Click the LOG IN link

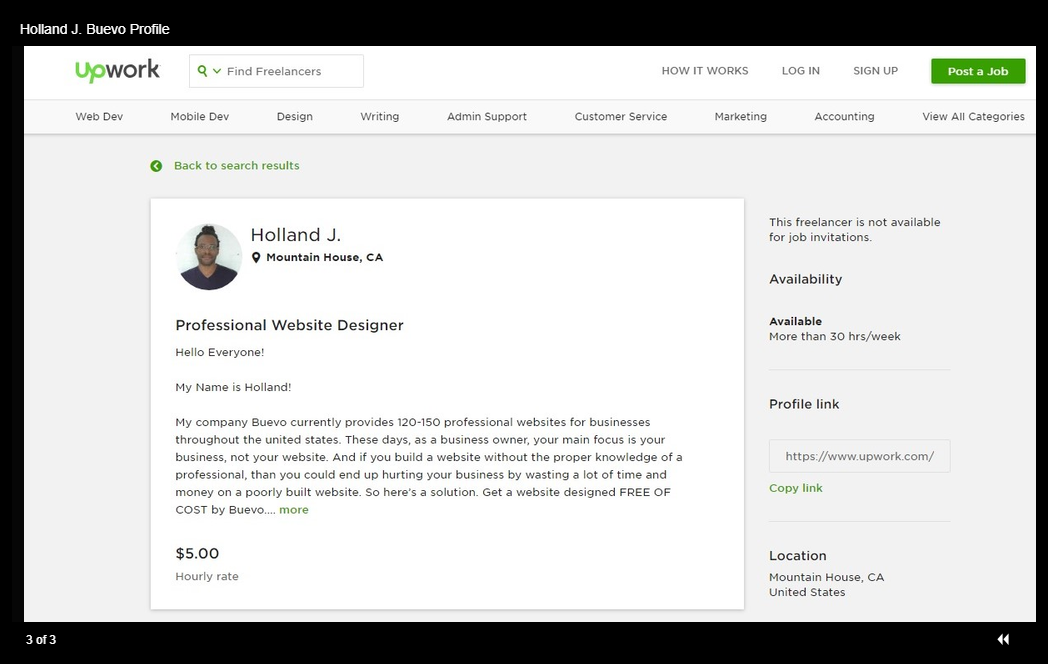[800, 71]
